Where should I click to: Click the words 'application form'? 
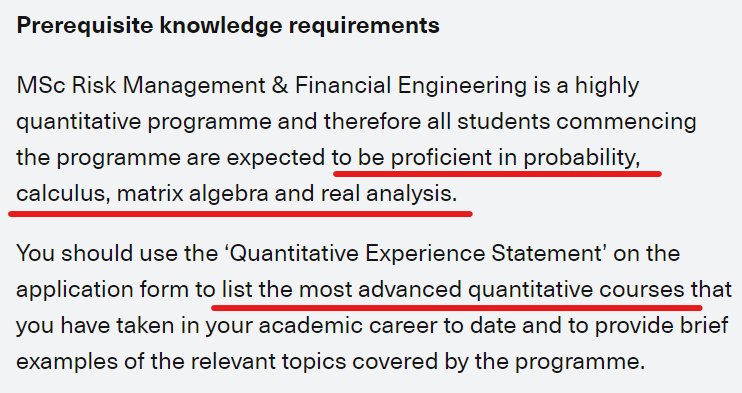pos(103,290)
